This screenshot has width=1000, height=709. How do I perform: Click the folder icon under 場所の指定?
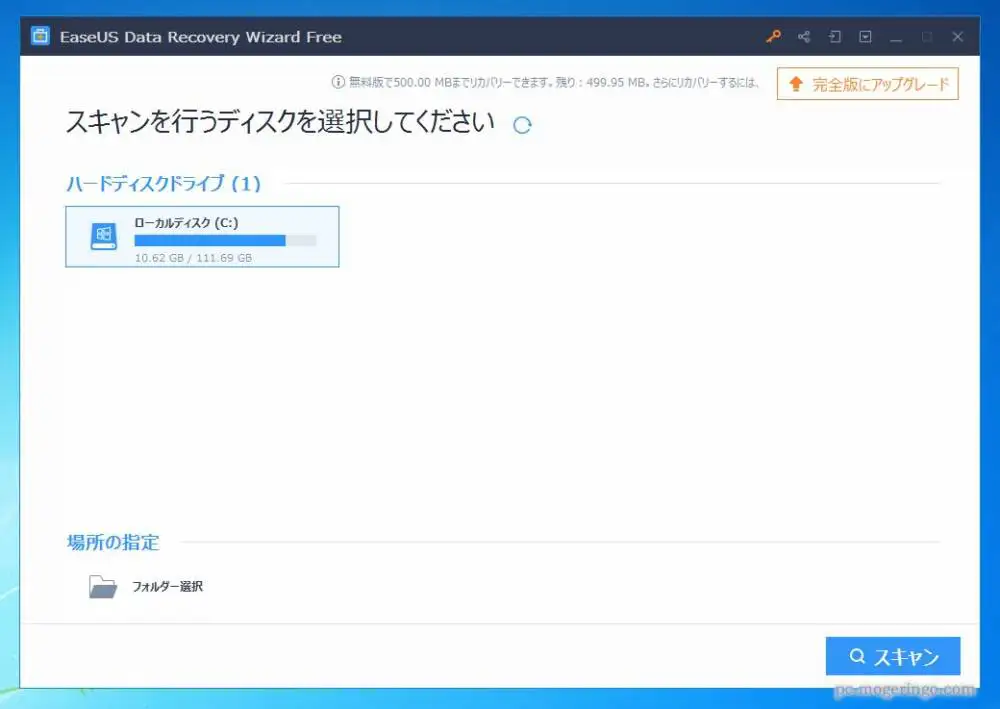click(x=103, y=587)
